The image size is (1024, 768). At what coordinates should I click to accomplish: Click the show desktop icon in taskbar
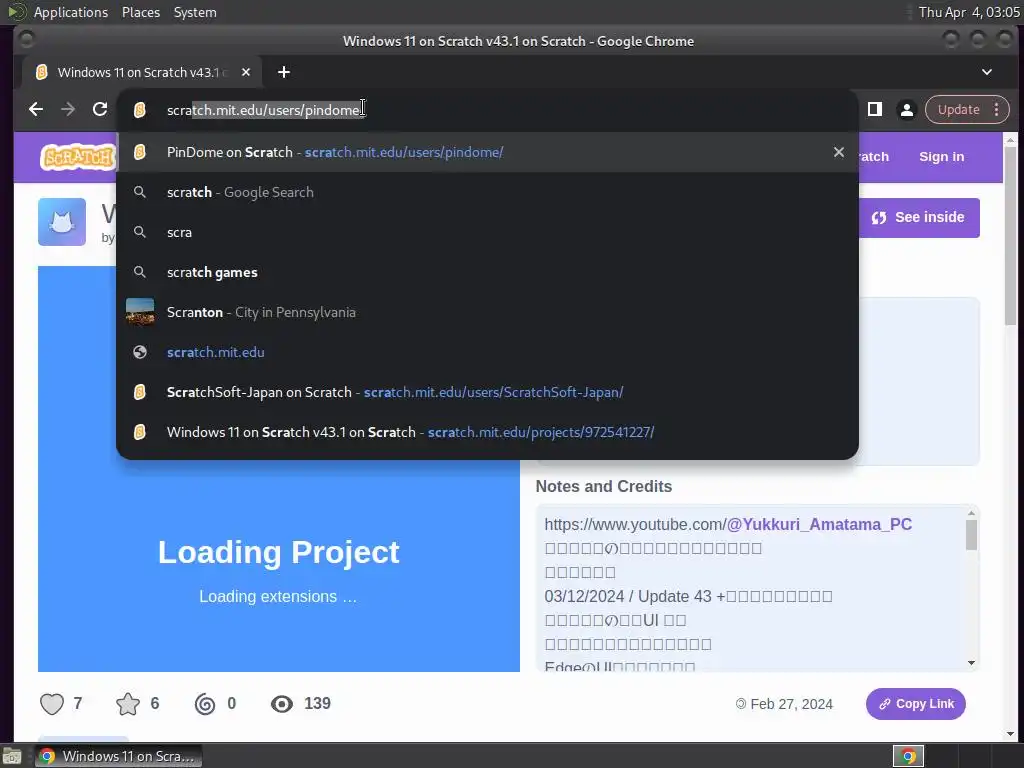[12, 756]
